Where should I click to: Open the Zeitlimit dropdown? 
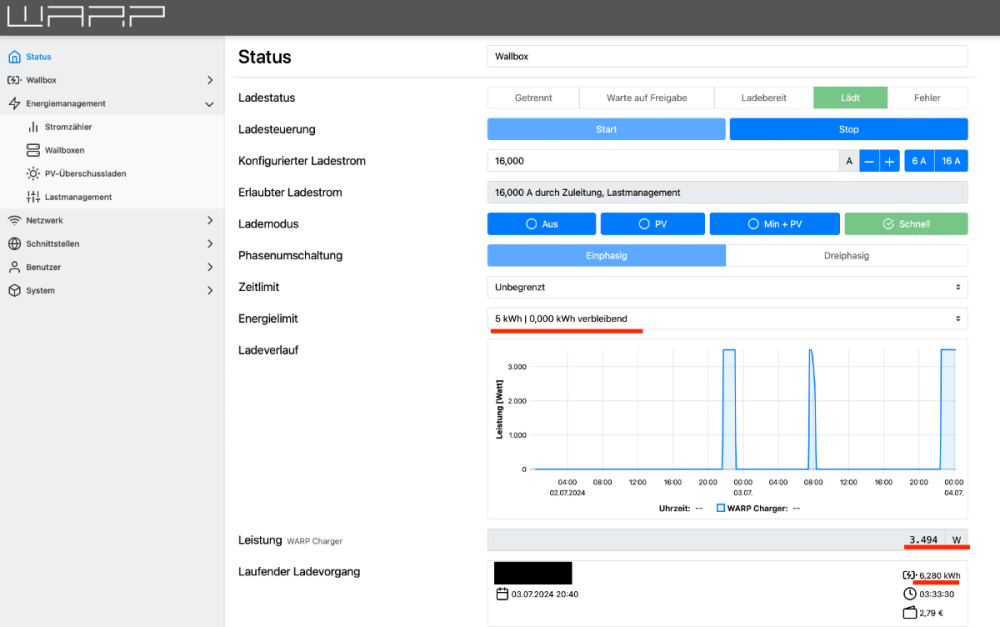point(727,287)
